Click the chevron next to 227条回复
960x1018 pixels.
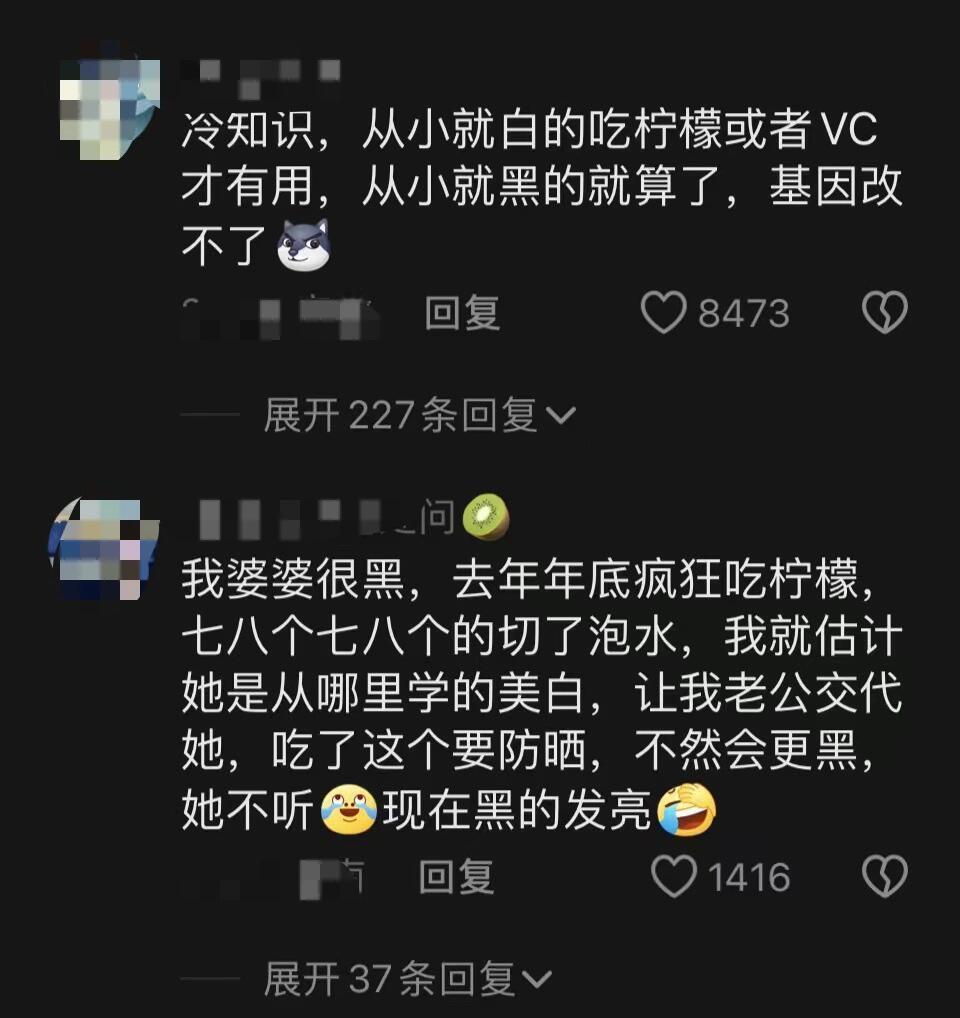[x=560, y=416]
